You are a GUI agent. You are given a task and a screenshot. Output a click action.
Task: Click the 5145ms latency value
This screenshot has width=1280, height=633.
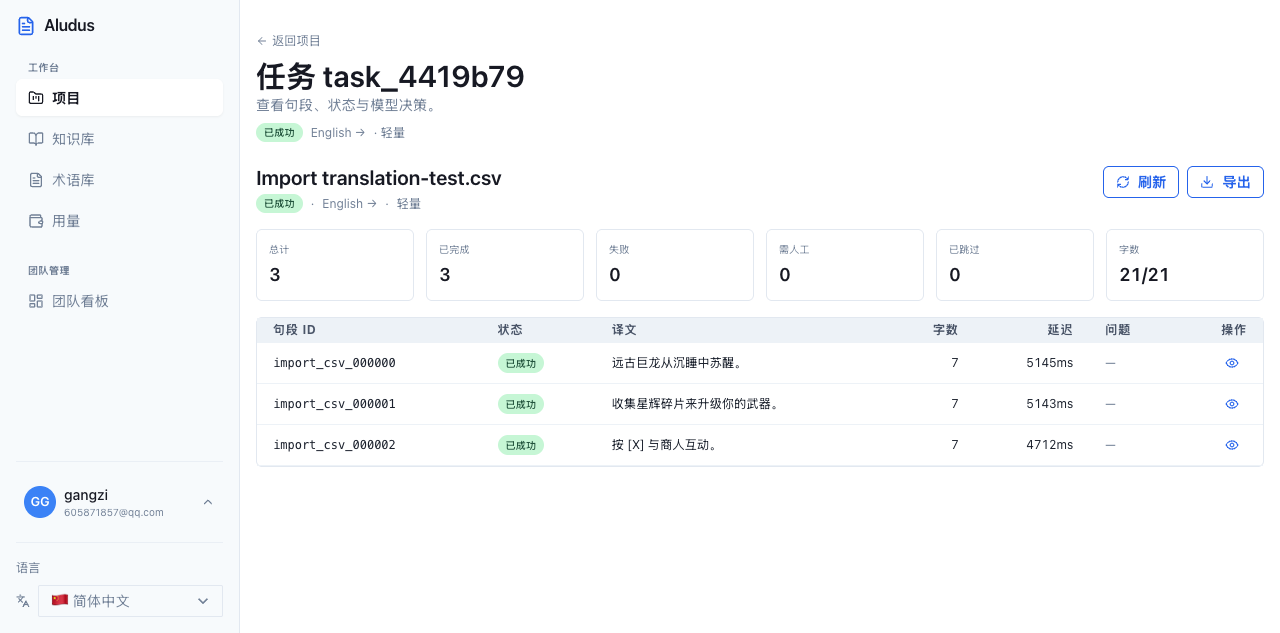[1049, 363]
